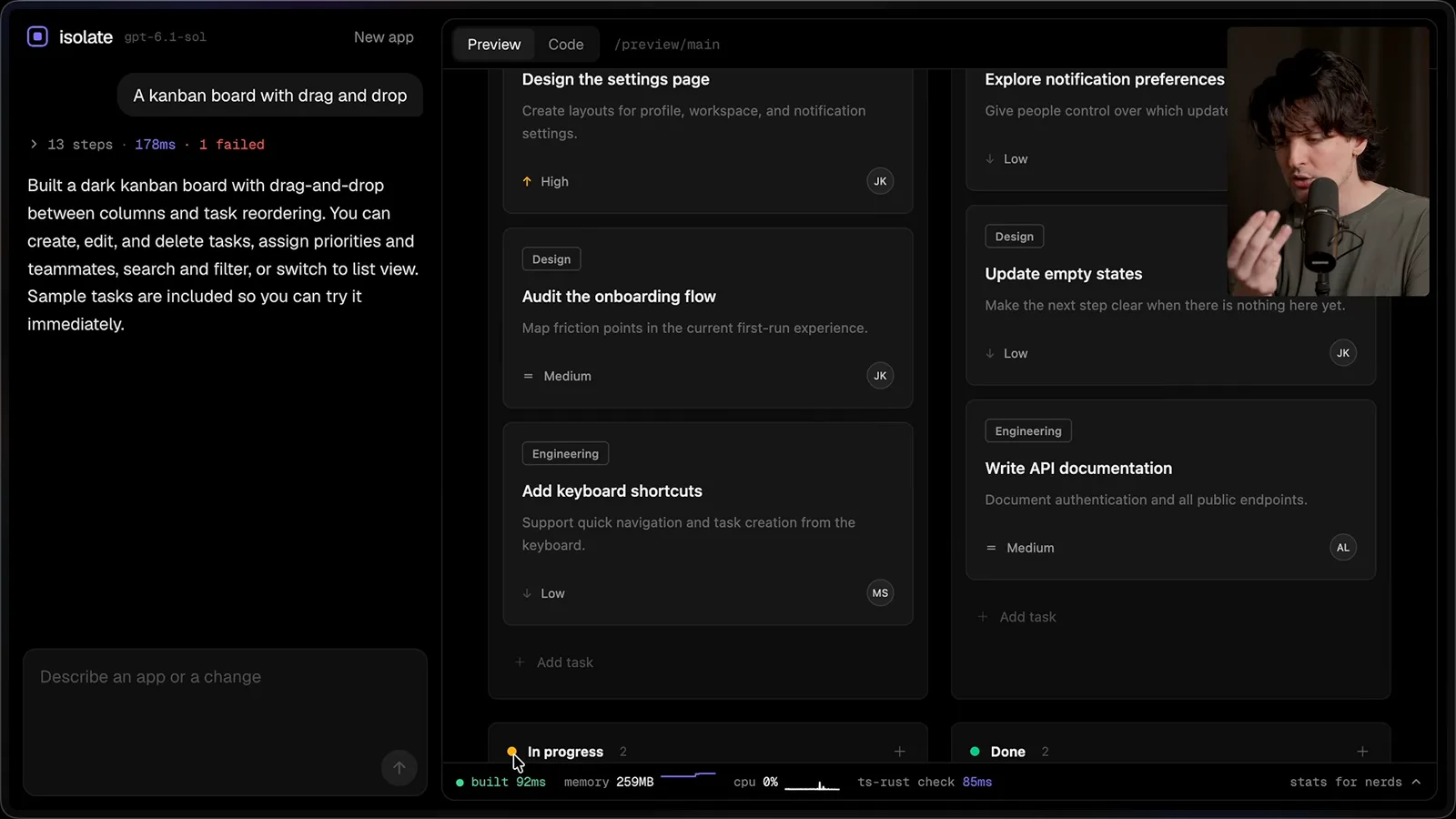Expand the stats for nerds panel
Viewport: 1456px width, 819px height.
click(1355, 782)
